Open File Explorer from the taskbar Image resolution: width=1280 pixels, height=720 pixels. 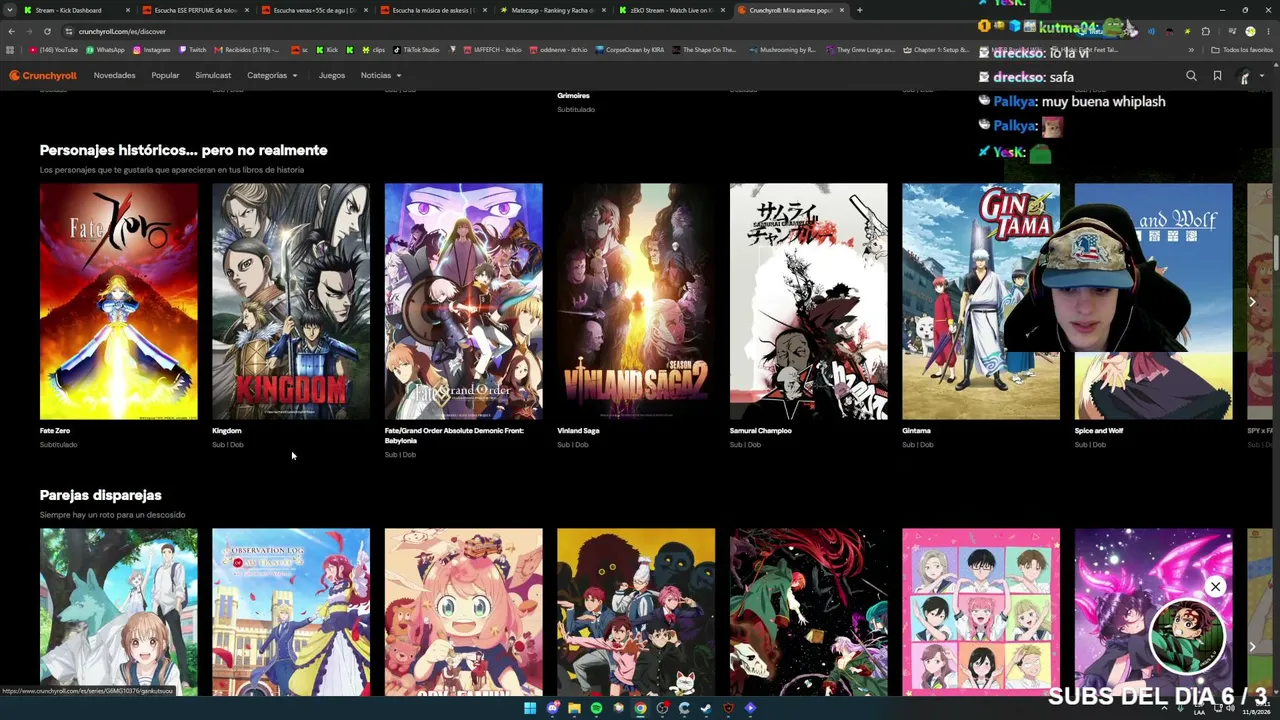[x=574, y=708]
